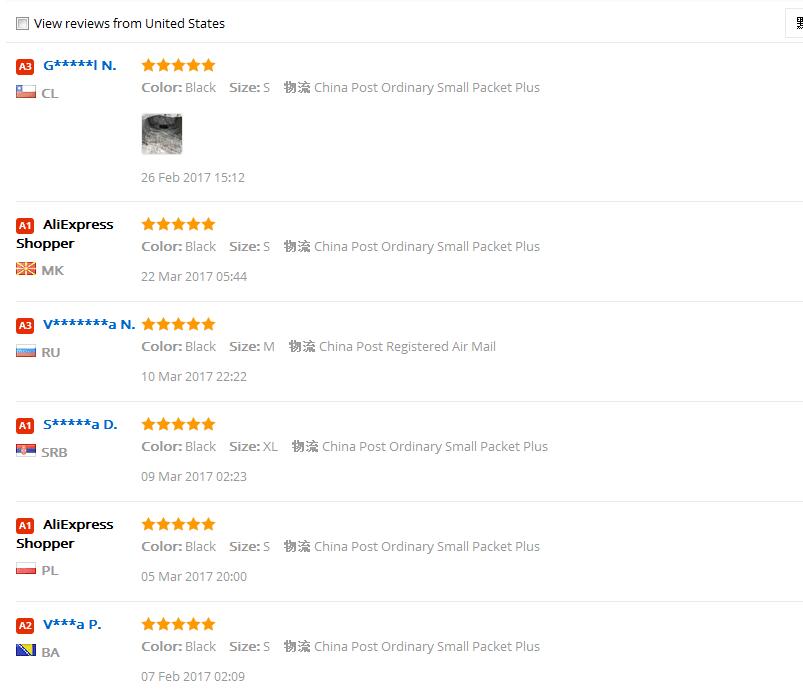Click the A3 badge beside G*****l N.
This screenshot has height=694, width=803.
click(25, 66)
